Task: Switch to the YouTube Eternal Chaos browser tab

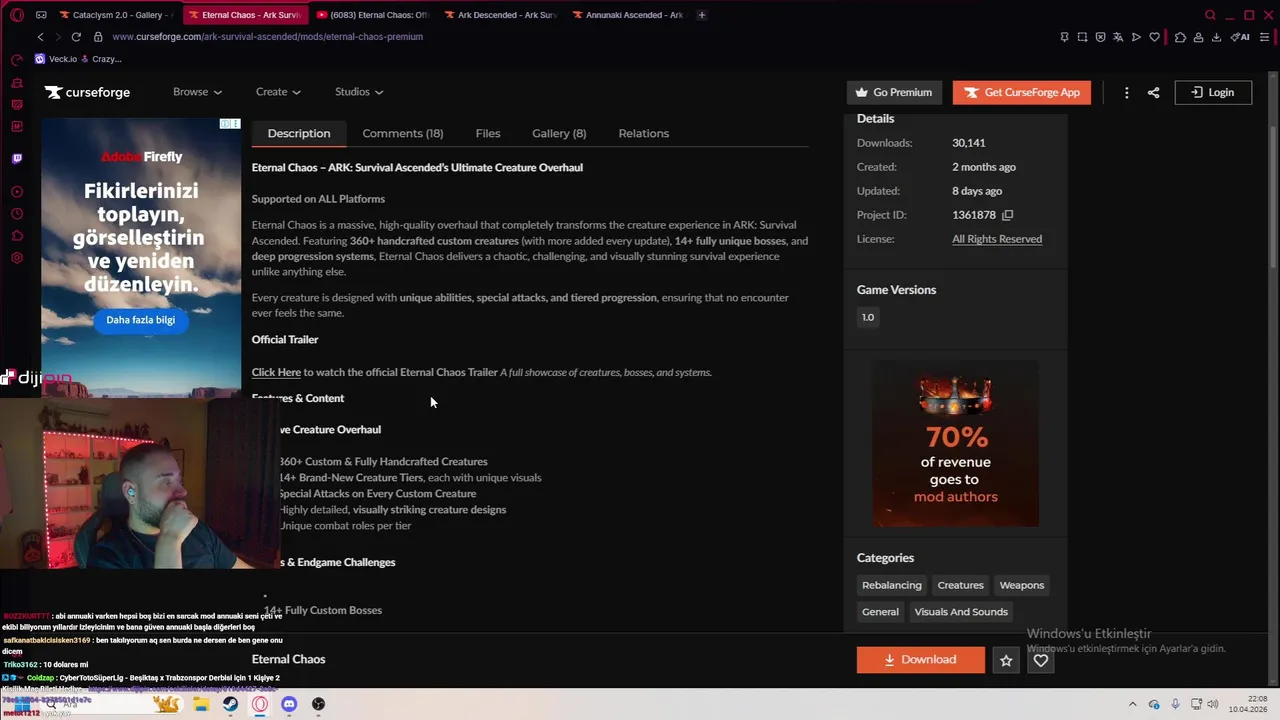Action: tap(372, 15)
